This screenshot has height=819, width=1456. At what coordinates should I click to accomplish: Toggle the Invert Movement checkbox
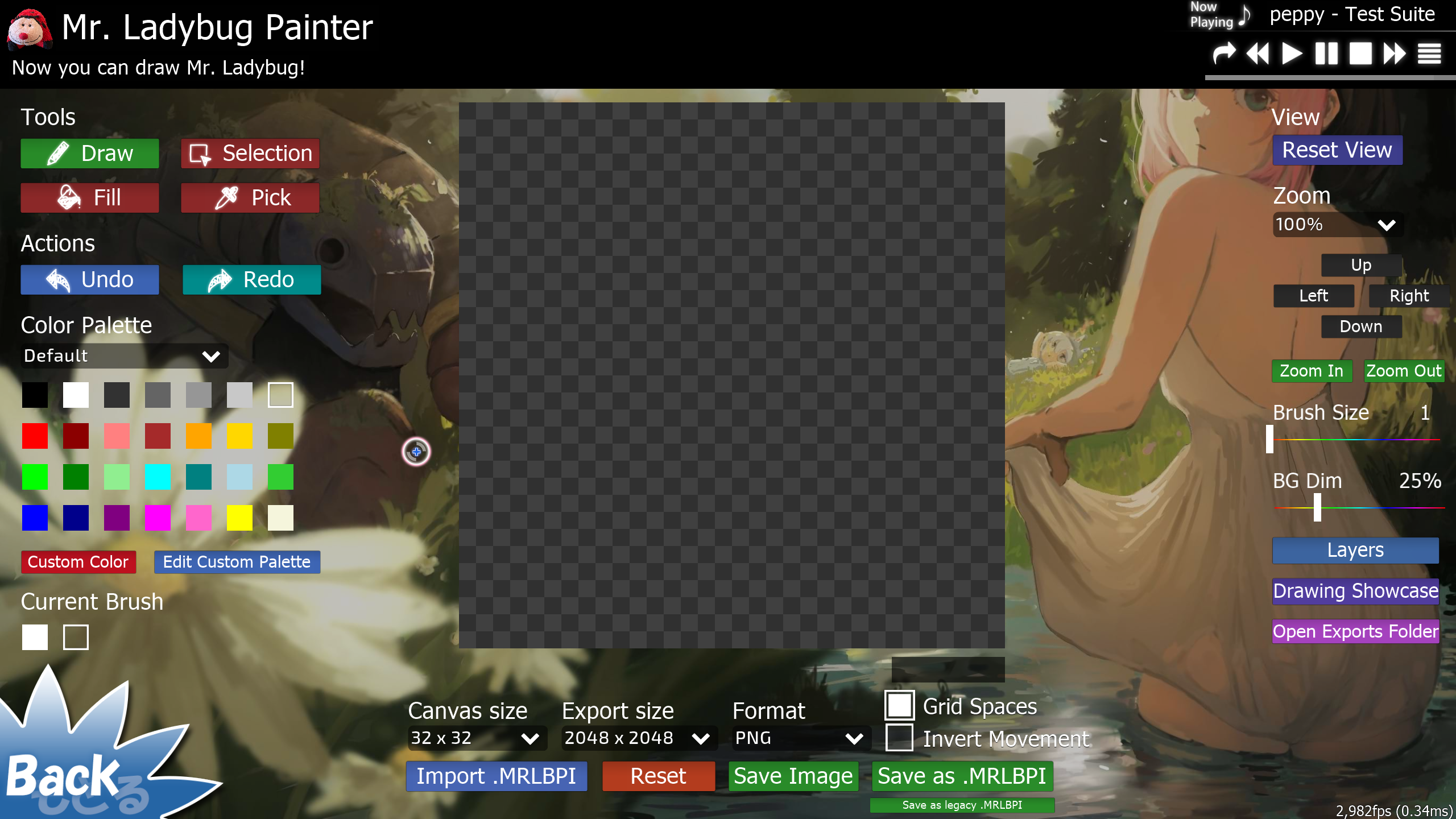900,738
